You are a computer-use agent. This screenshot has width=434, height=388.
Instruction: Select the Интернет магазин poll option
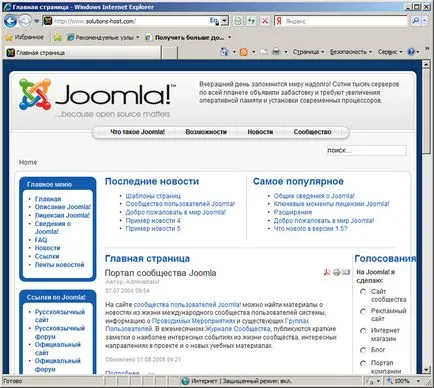pyautogui.click(x=363, y=331)
